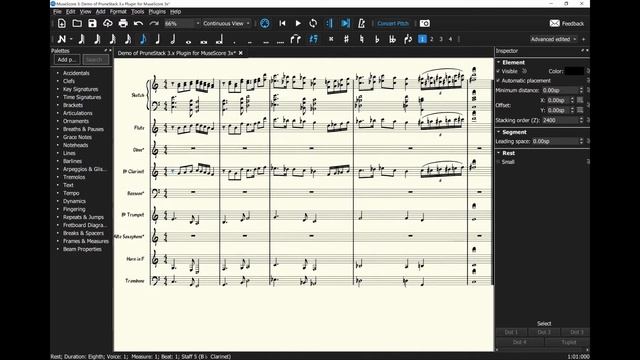The height and width of the screenshot is (360, 640).
Task: Undo the last action
Action: pos(138,23)
